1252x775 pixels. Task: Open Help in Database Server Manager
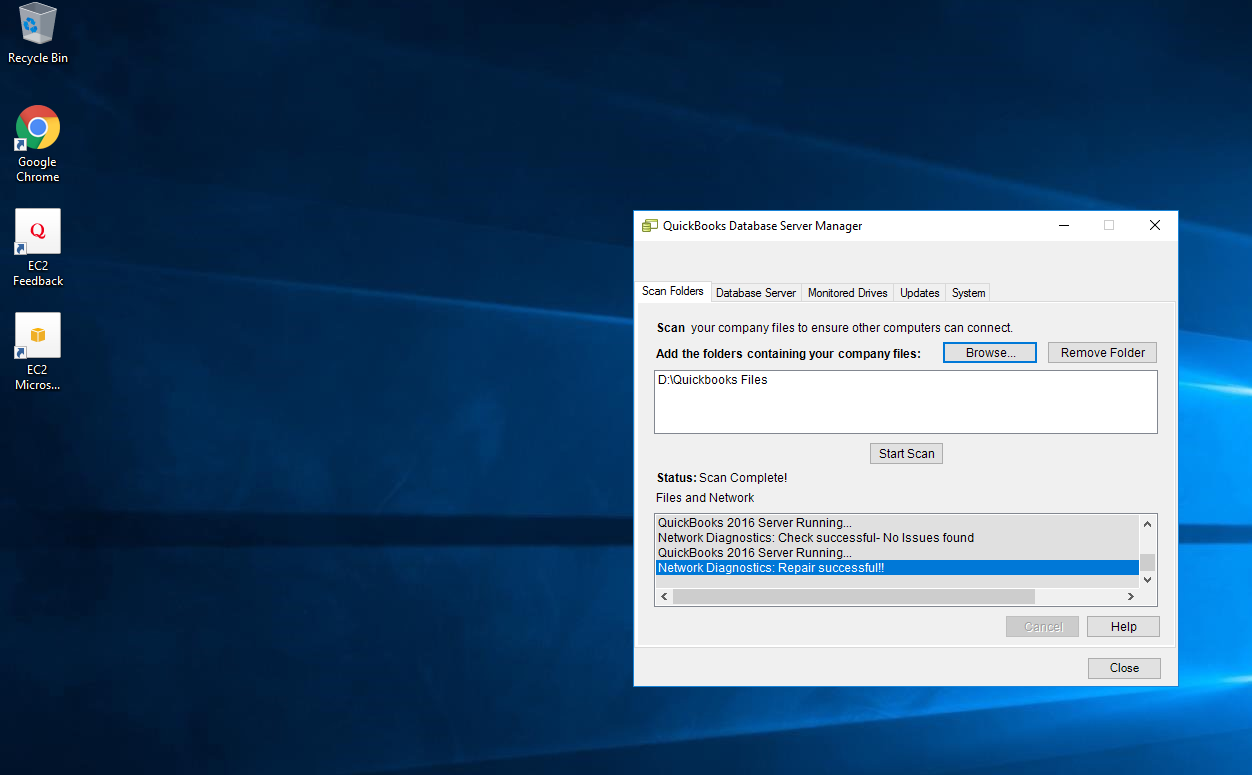[1124, 627]
